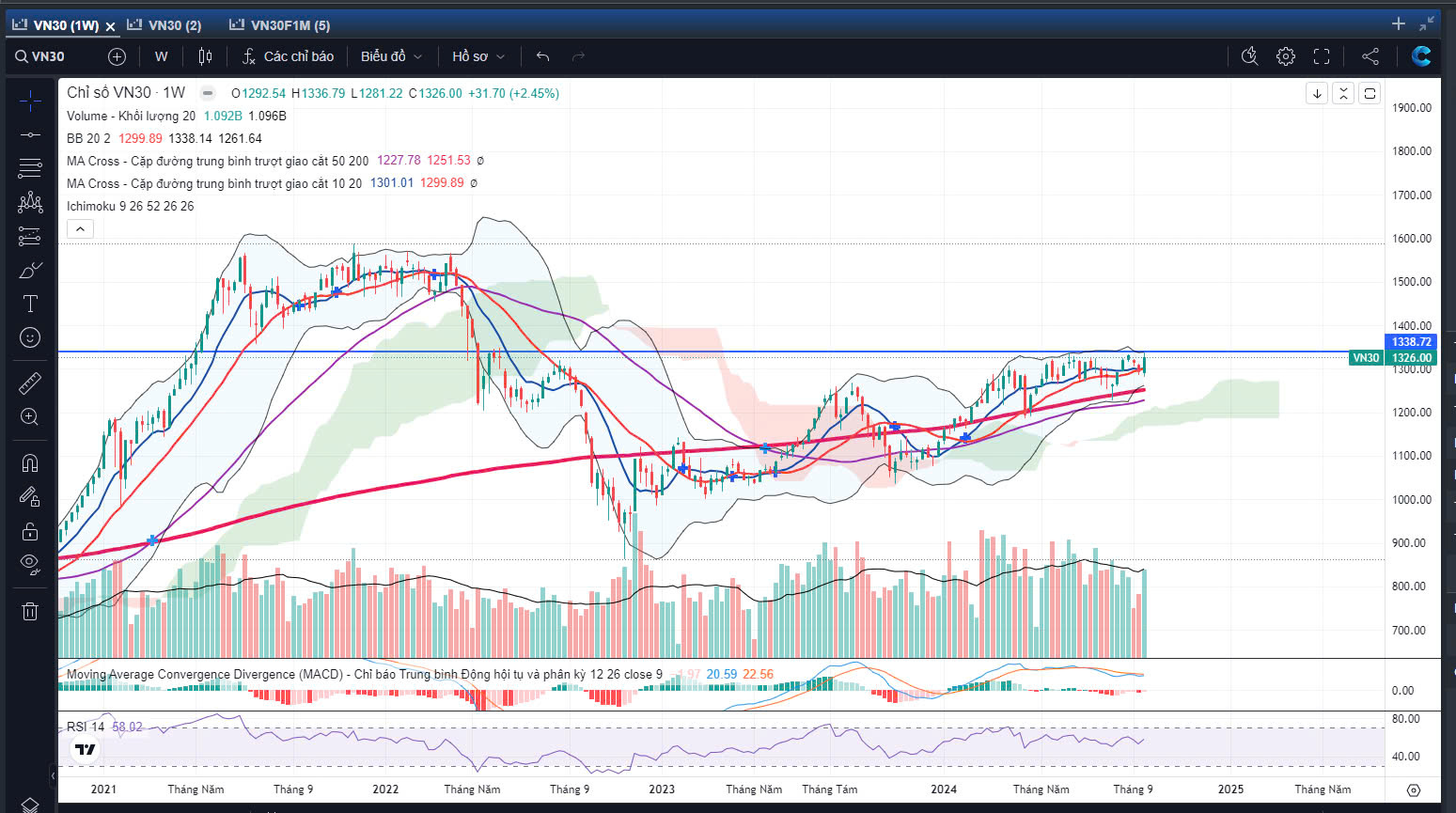The image size is (1456, 813).
Task: Collapse the indicator legend arrow
Action: point(80,228)
